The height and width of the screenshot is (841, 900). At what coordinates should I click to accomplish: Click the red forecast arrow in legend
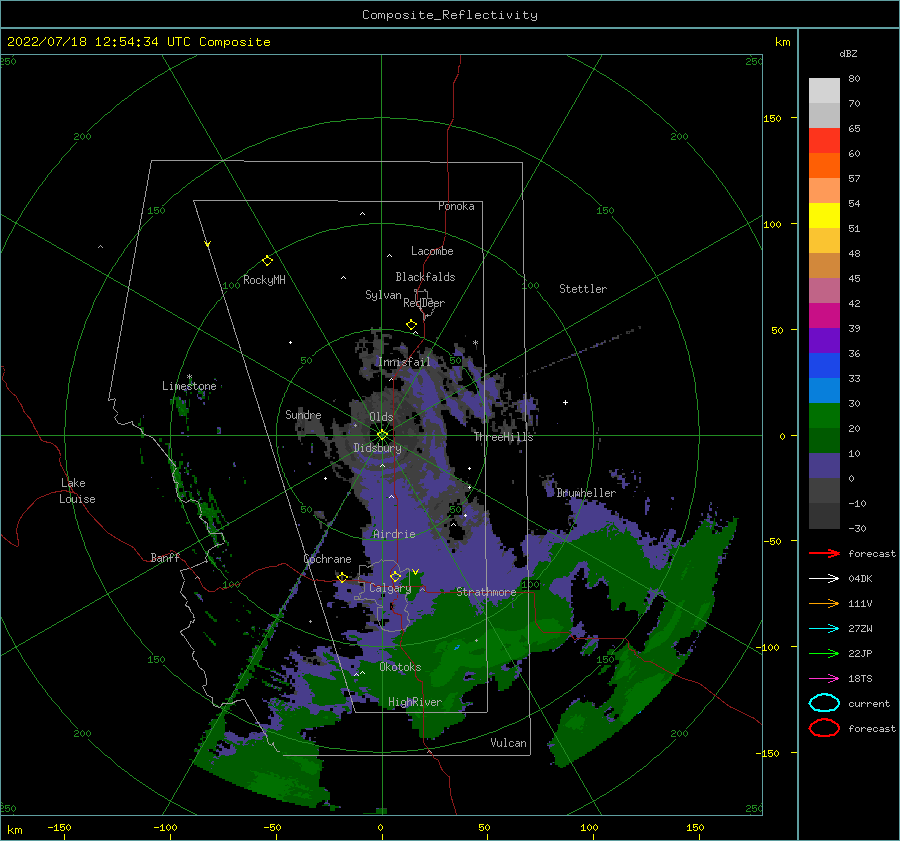click(x=824, y=553)
